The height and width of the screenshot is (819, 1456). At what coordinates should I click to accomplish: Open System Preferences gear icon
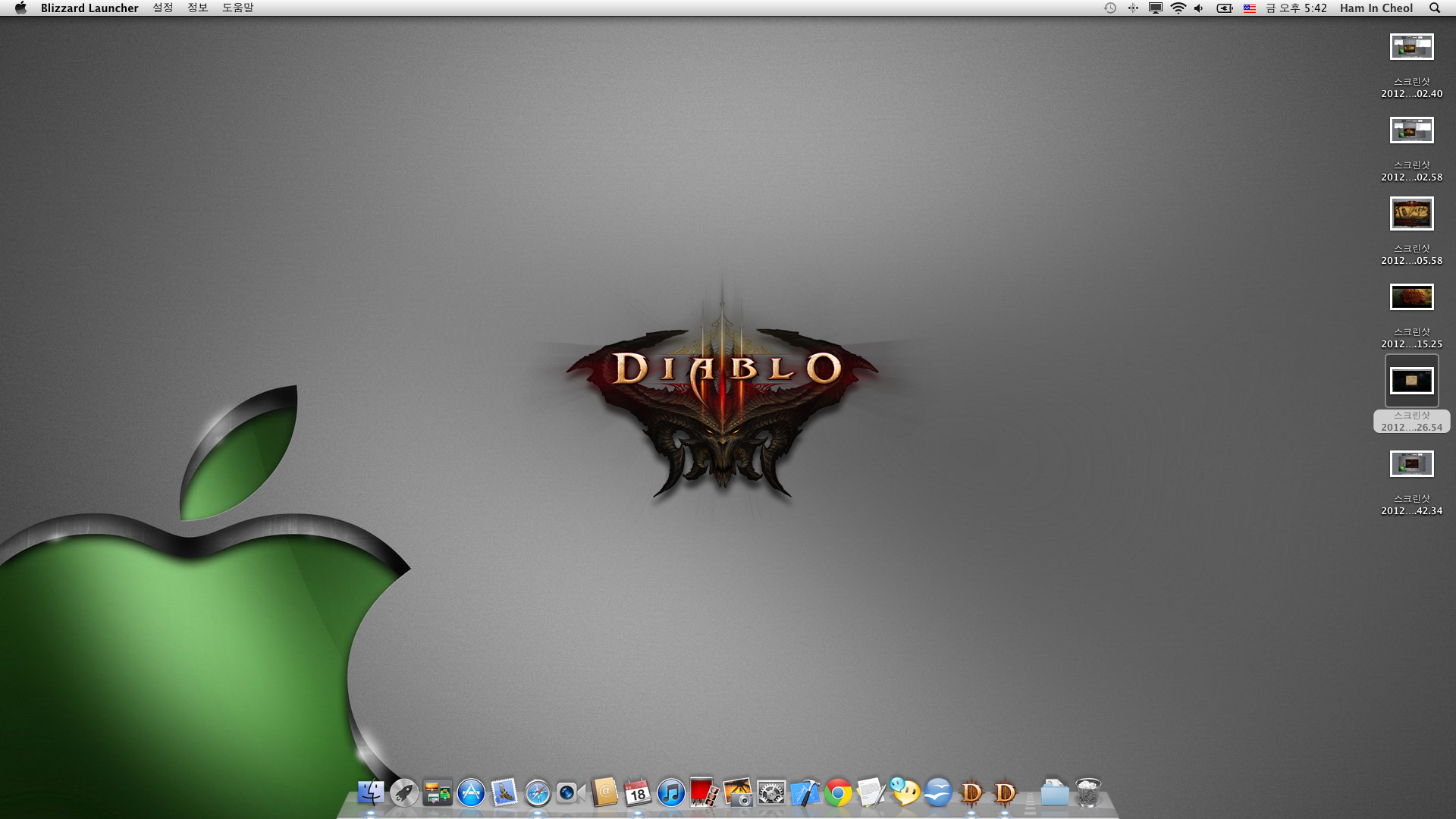(771, 792)
